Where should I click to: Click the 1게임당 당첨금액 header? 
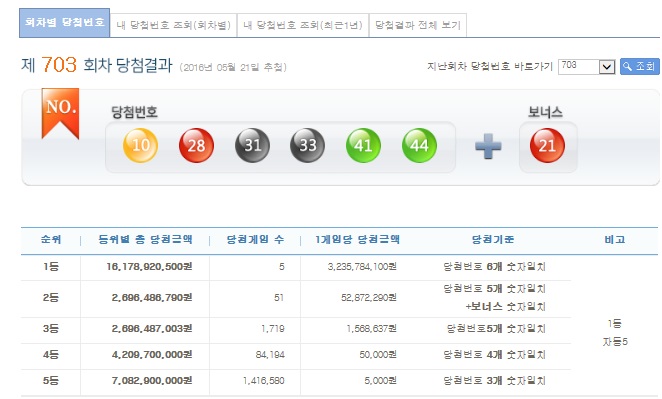[x=357, y=240]
